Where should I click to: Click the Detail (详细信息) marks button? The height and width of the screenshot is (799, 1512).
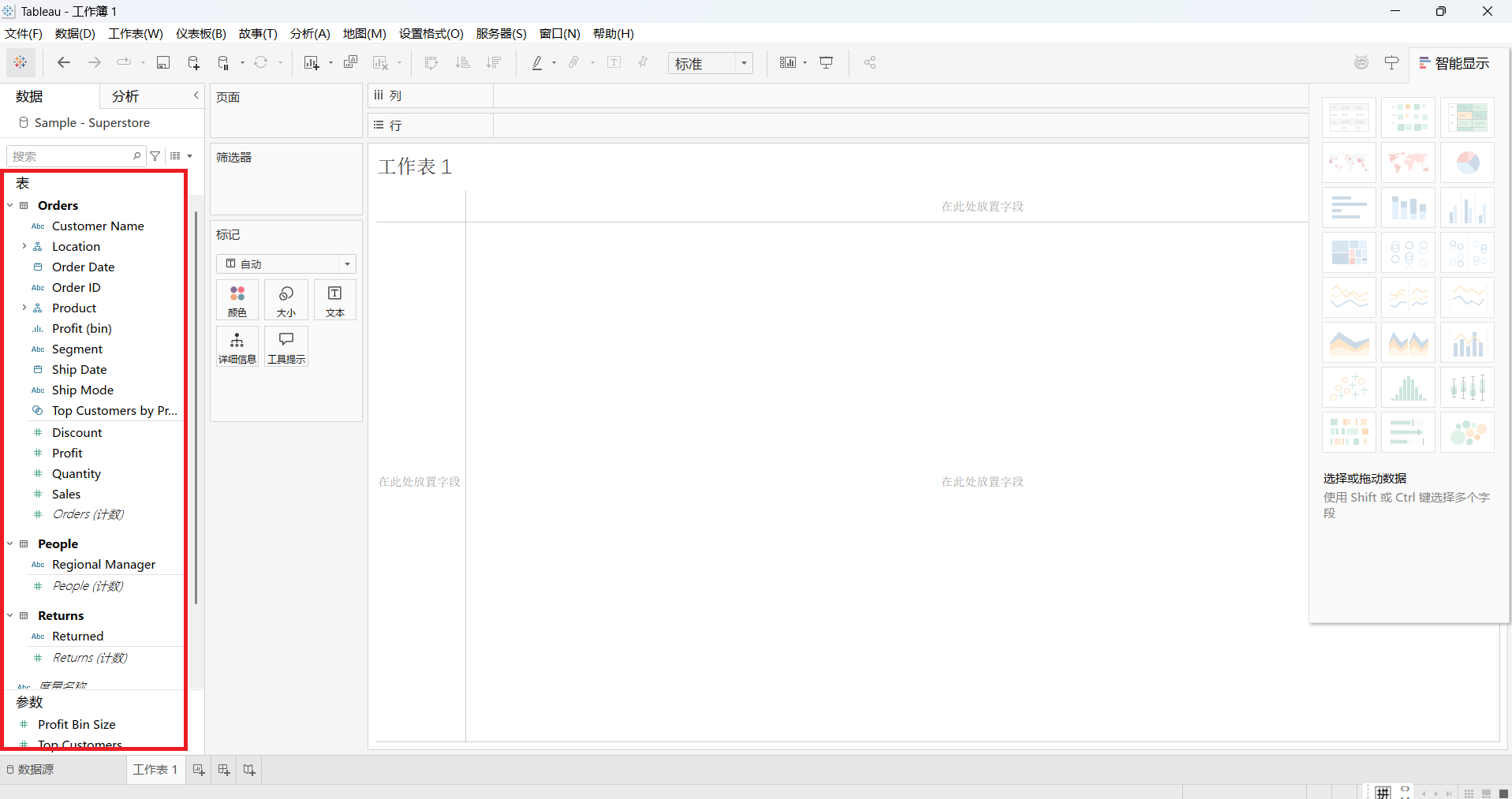237,347
